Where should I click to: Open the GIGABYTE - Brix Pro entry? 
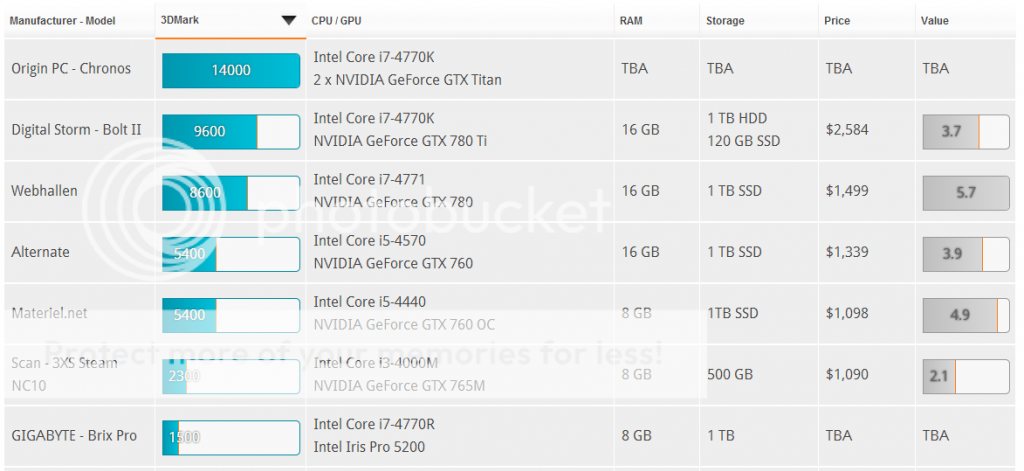click(x=74, y=436)
